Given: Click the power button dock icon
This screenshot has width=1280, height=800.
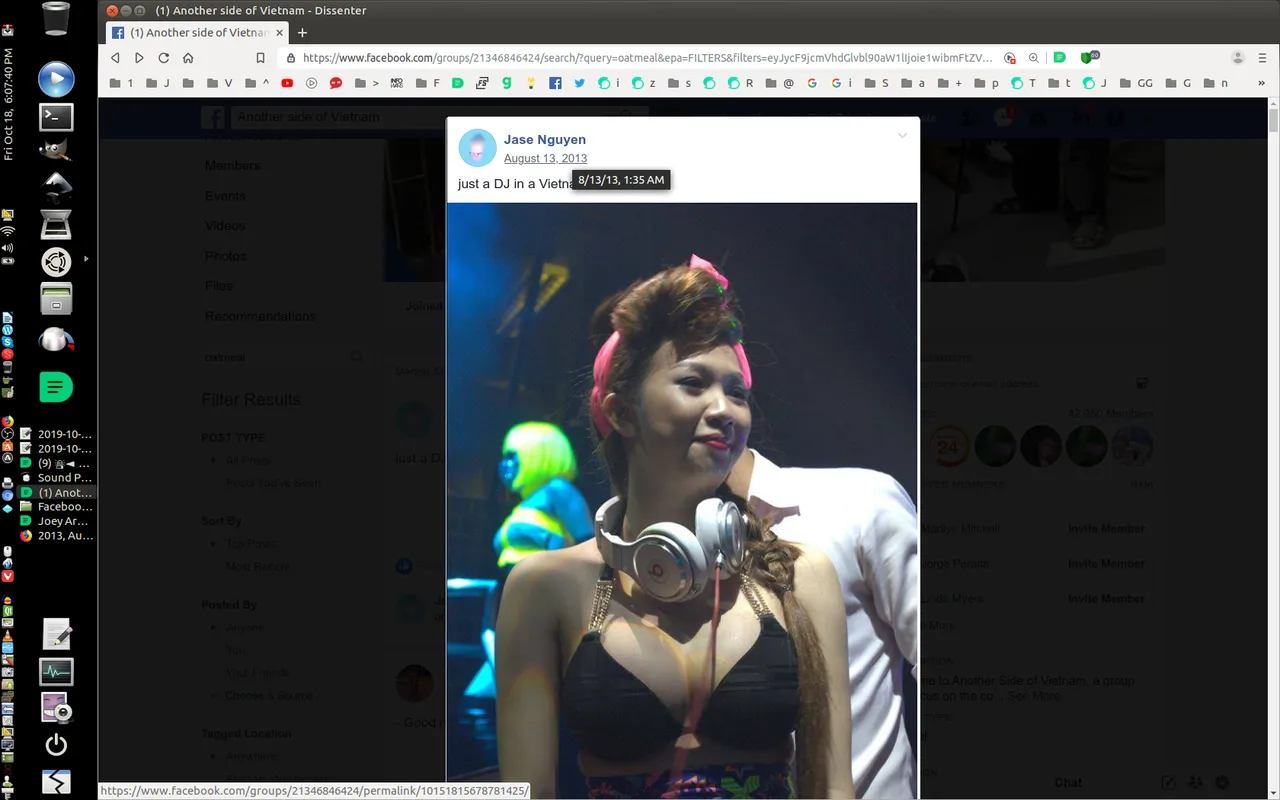Looking at the screenshot, I should [56, 744].
